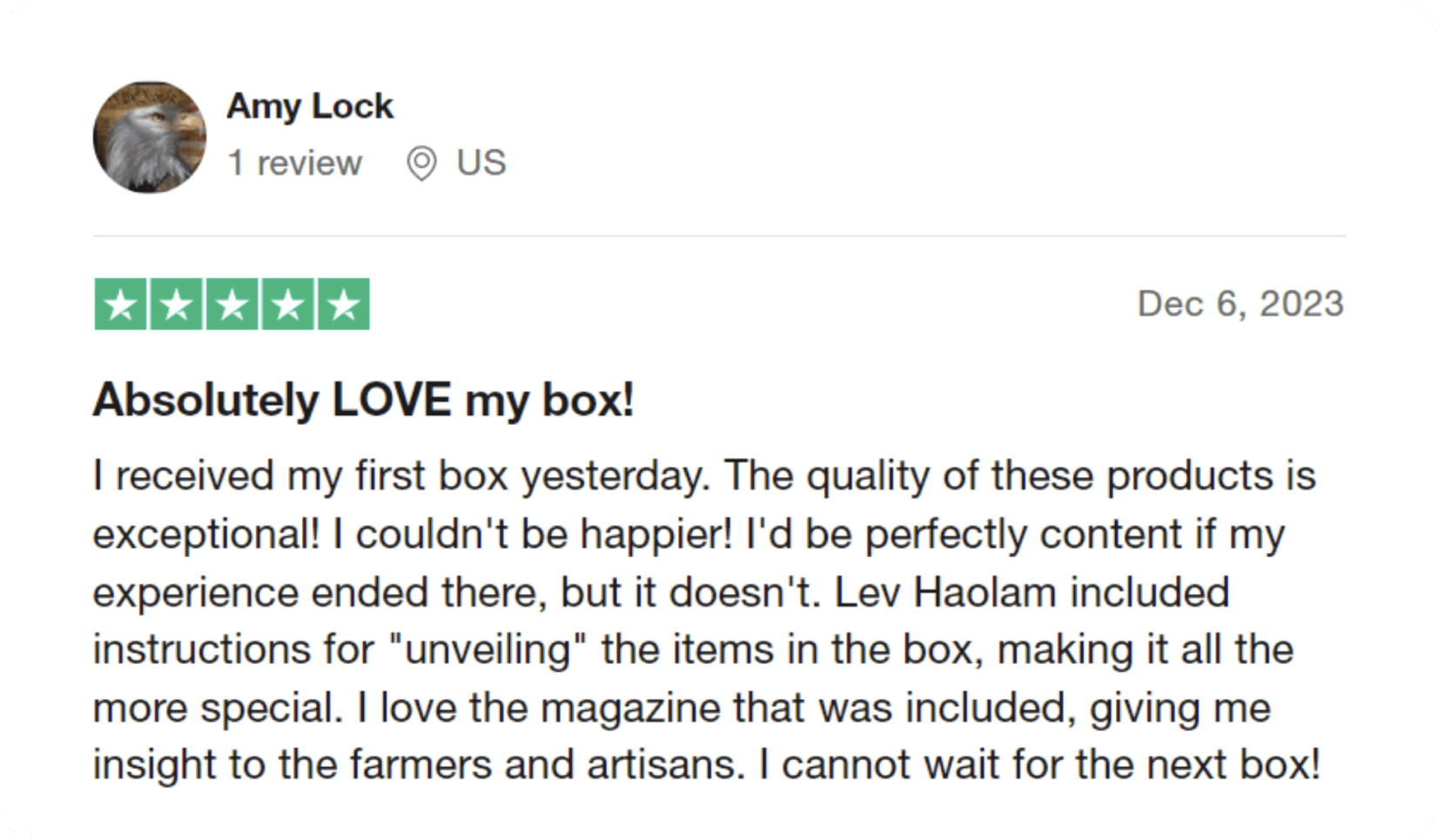The width and height of the screenshot is (1437, 840).
Task: Click the quoted word "unveiling"
Action: click(x=487, y=650)
